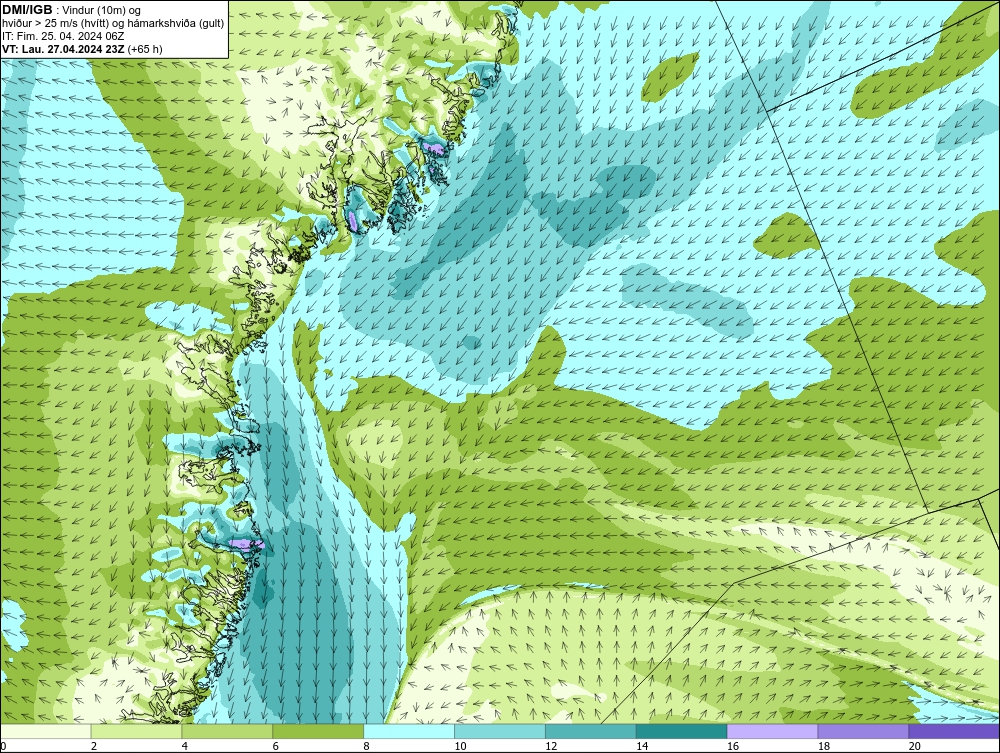
Task: Select the 6–8 m/s olive green swatch
Action: pos(318,731)
